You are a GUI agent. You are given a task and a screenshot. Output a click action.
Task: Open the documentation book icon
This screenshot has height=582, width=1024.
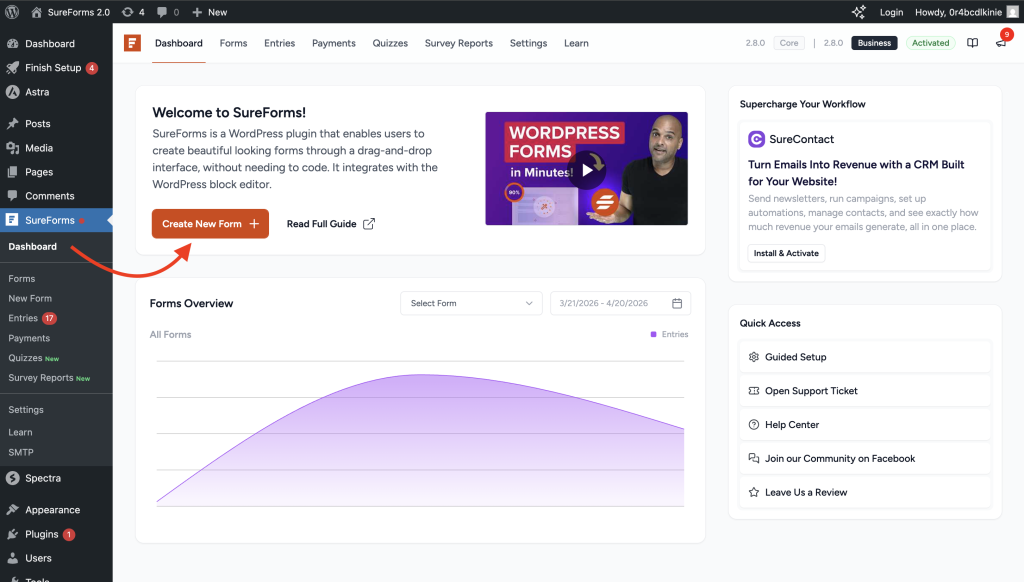(x=972, y=43)
